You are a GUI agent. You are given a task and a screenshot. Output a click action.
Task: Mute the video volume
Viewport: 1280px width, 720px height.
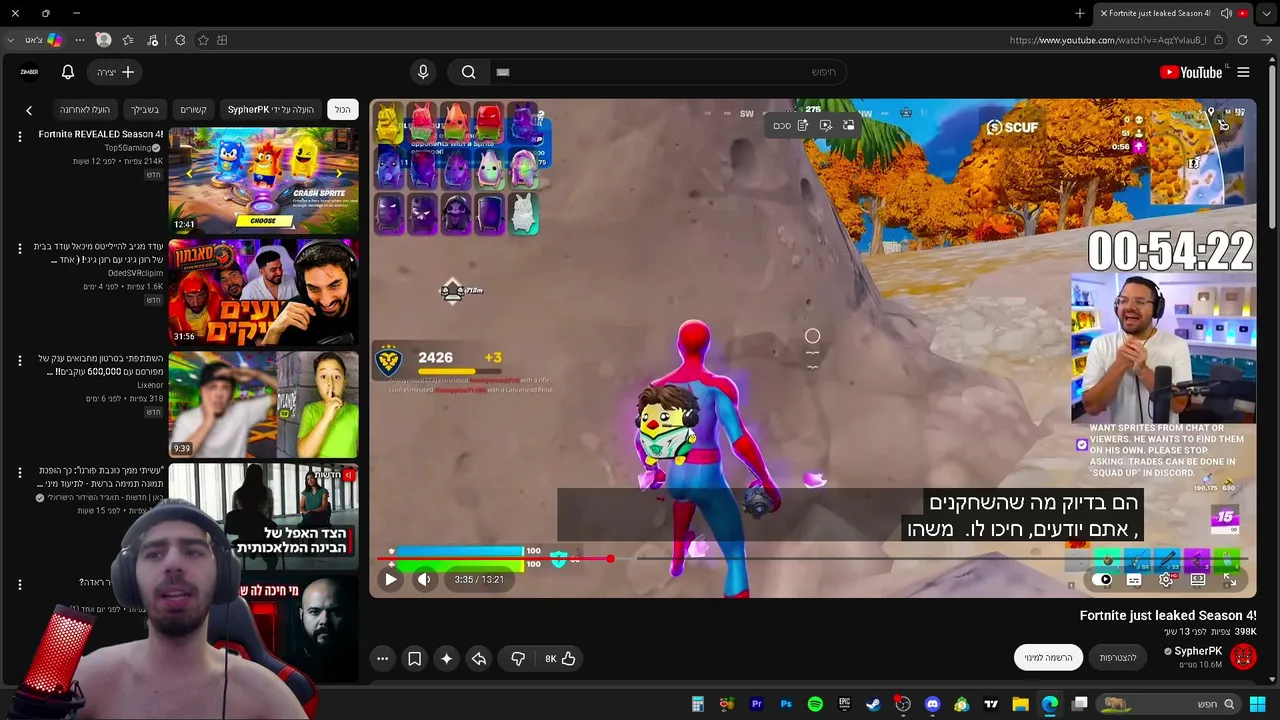coord(424,579)
